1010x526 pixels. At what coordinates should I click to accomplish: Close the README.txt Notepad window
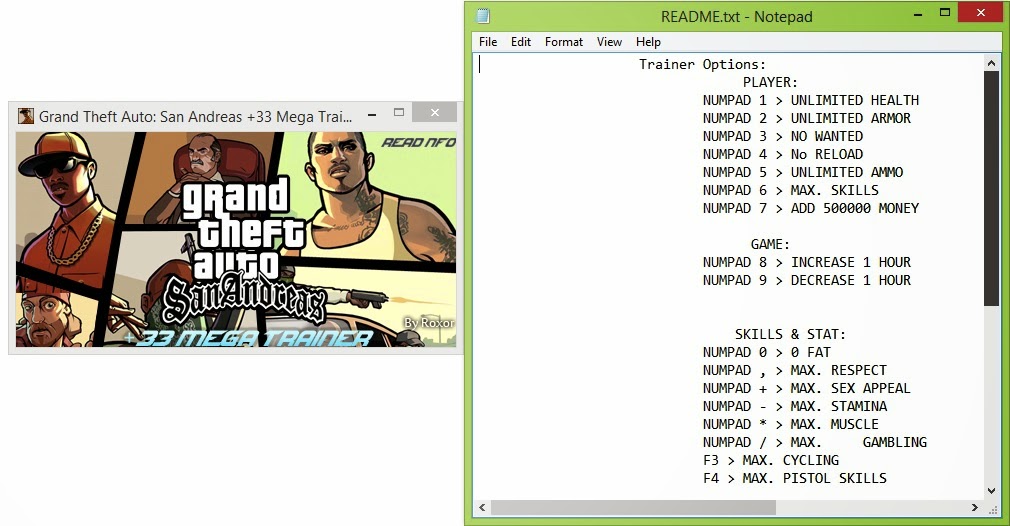click(981, 13)
